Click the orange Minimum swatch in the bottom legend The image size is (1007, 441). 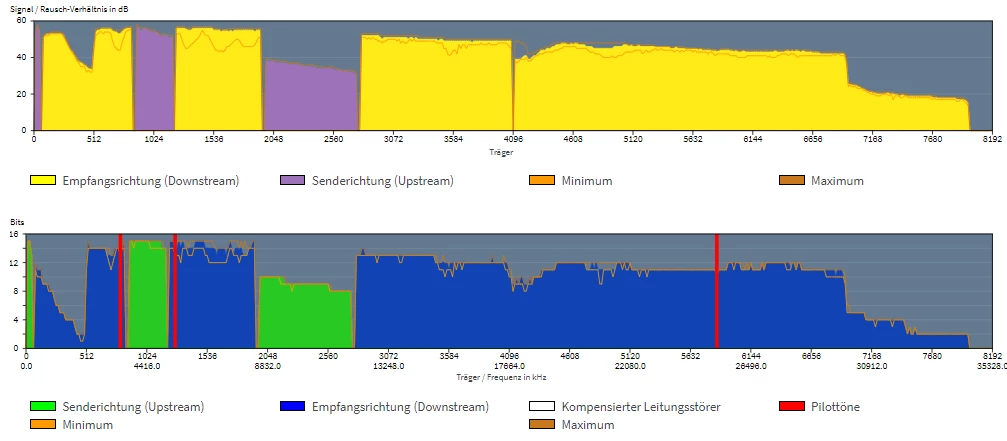[43, 425]
